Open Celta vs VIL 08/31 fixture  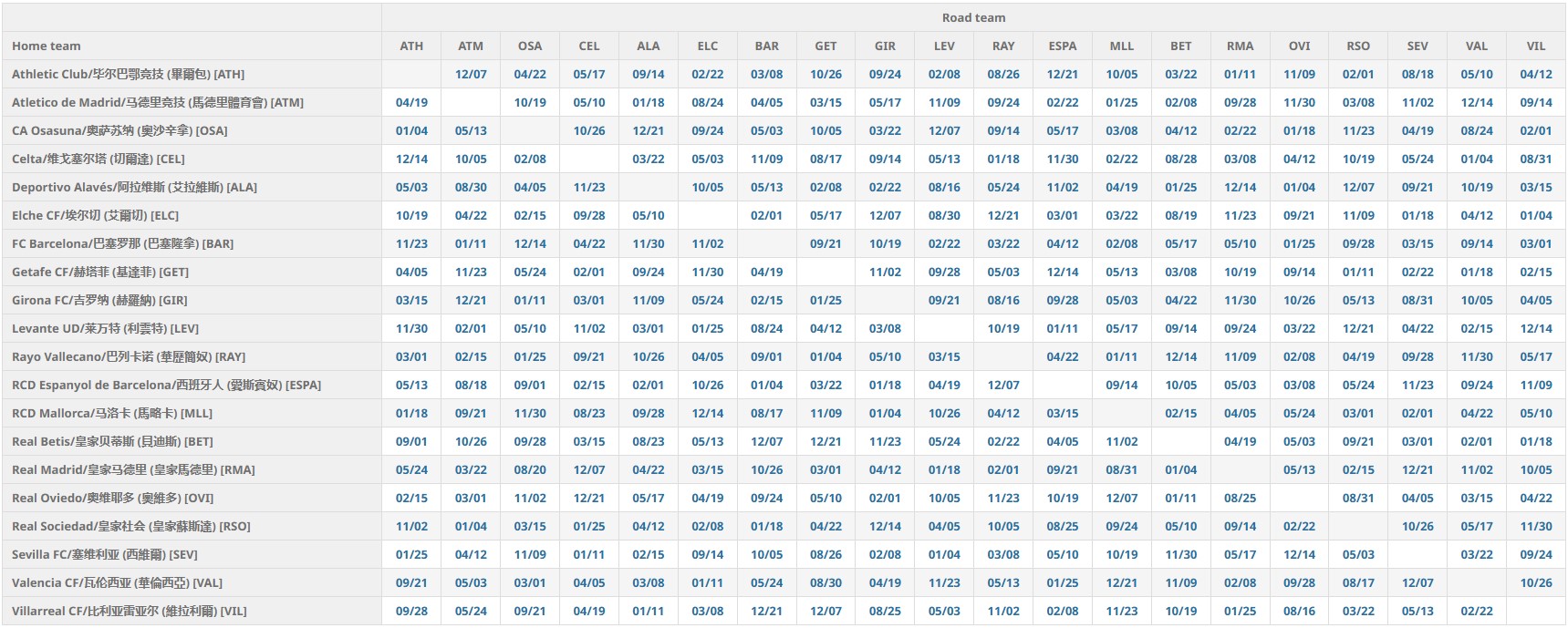pyautogui.click(x=1536, y=159)
